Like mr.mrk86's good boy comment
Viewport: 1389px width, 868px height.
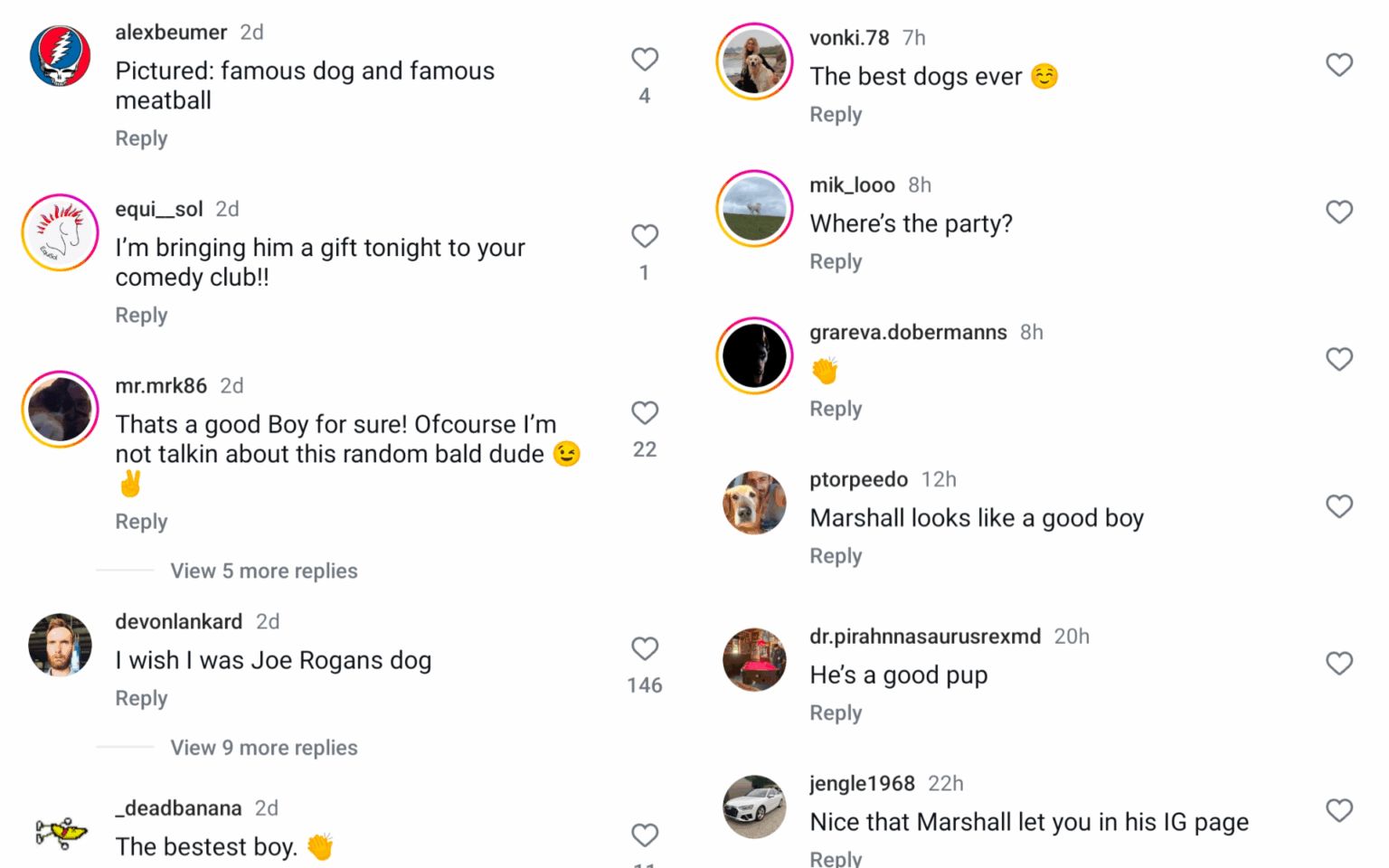(644, 412)
